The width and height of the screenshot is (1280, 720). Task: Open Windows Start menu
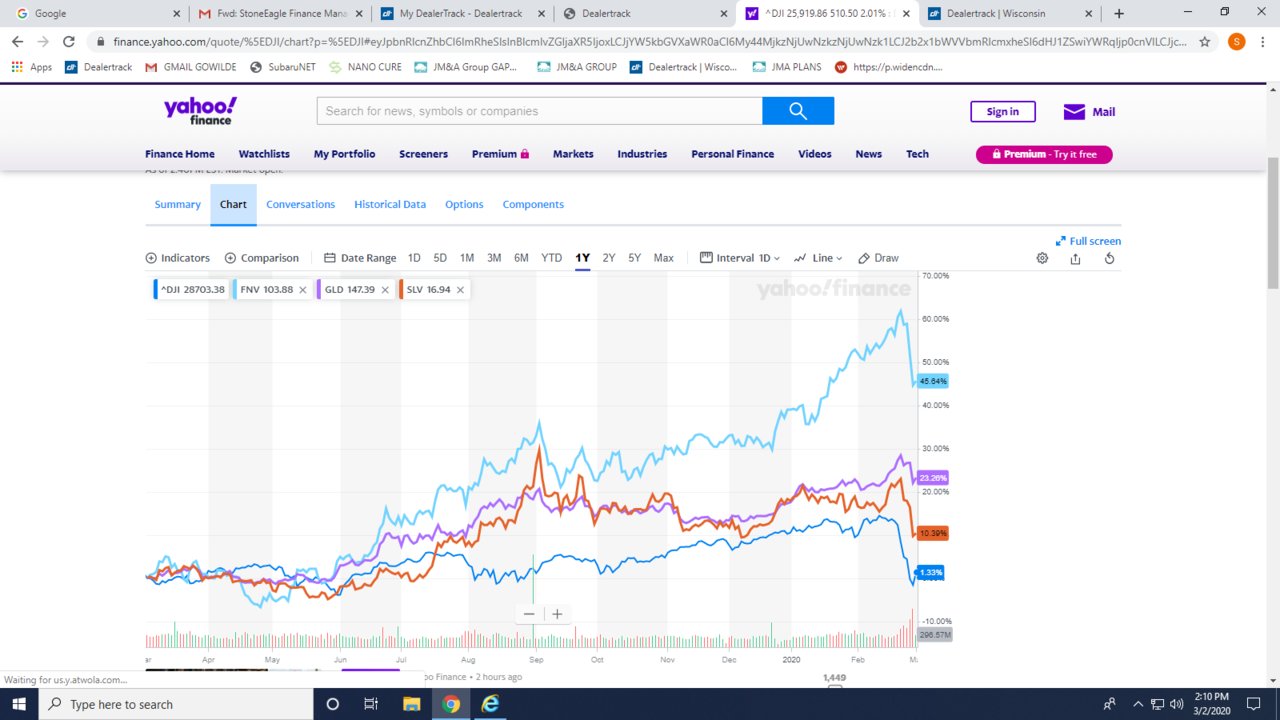[19, 704]
